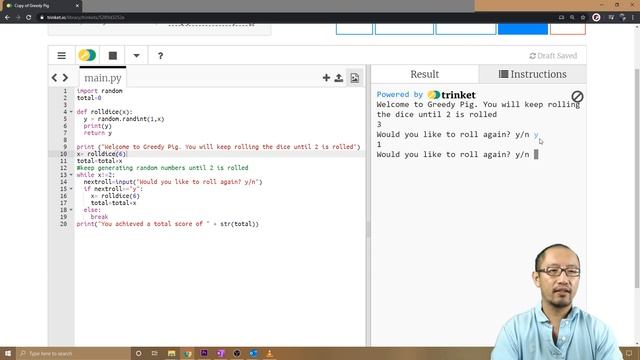Click the 'break' statement on line 19
Viewport: 640px width, 360px height.
(99, 217)
